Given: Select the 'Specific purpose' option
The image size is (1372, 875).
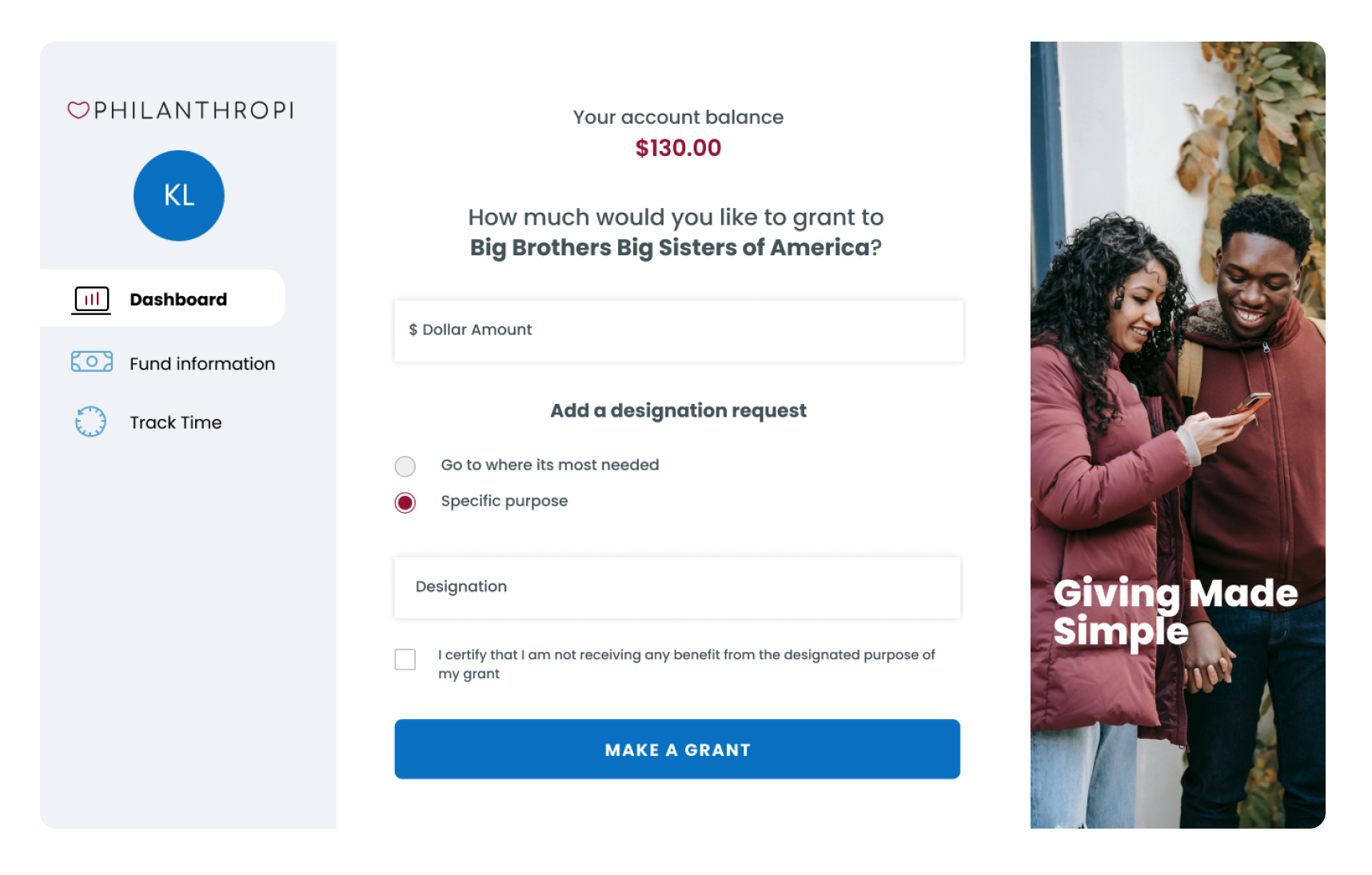Looking at the screenshot, I should [x=405, y=502].
